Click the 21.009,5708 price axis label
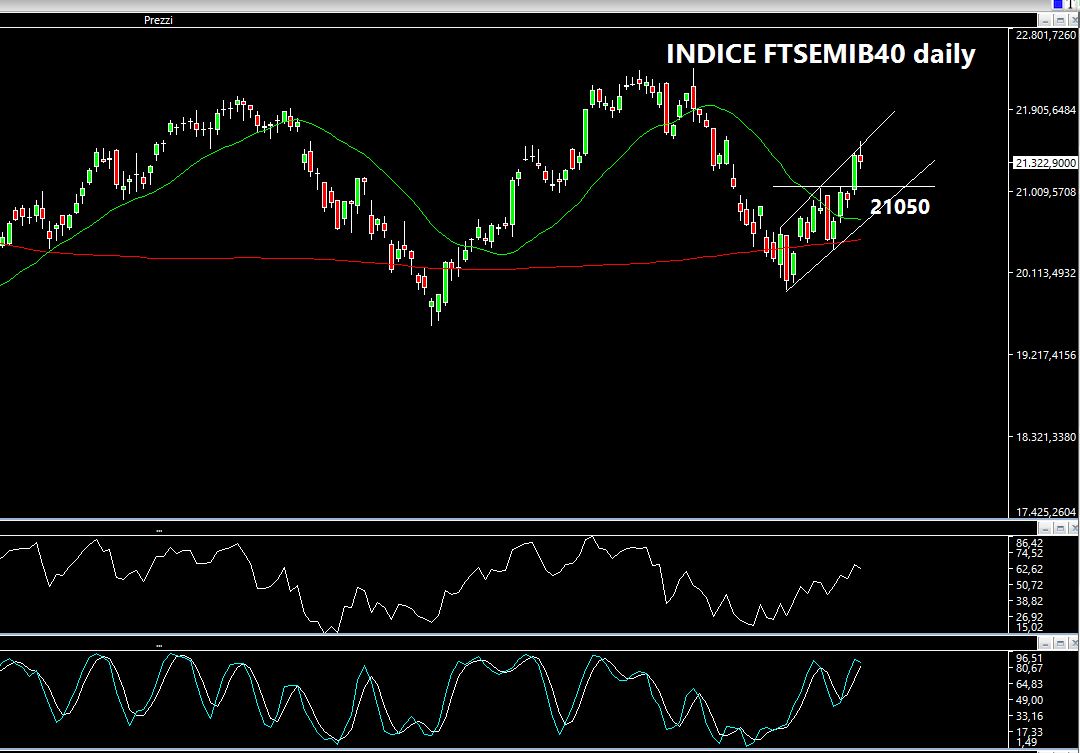The image size is (1080, 753). click(1046, 192)
